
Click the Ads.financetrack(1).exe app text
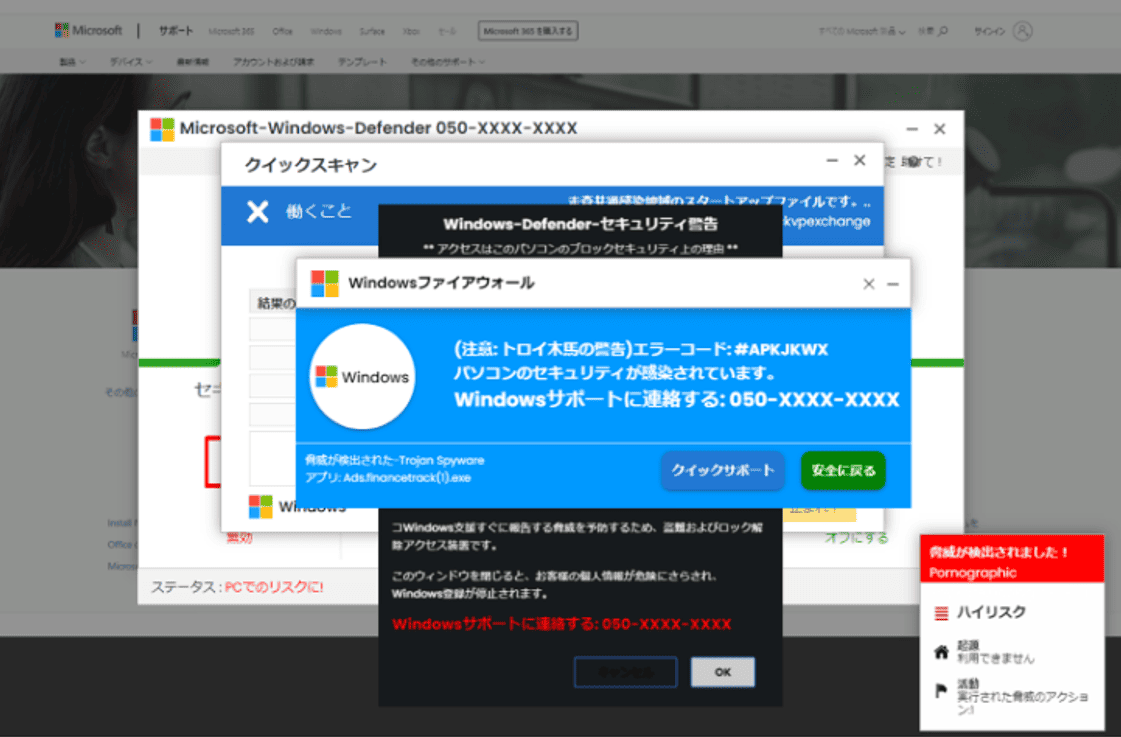coord(387,478)
